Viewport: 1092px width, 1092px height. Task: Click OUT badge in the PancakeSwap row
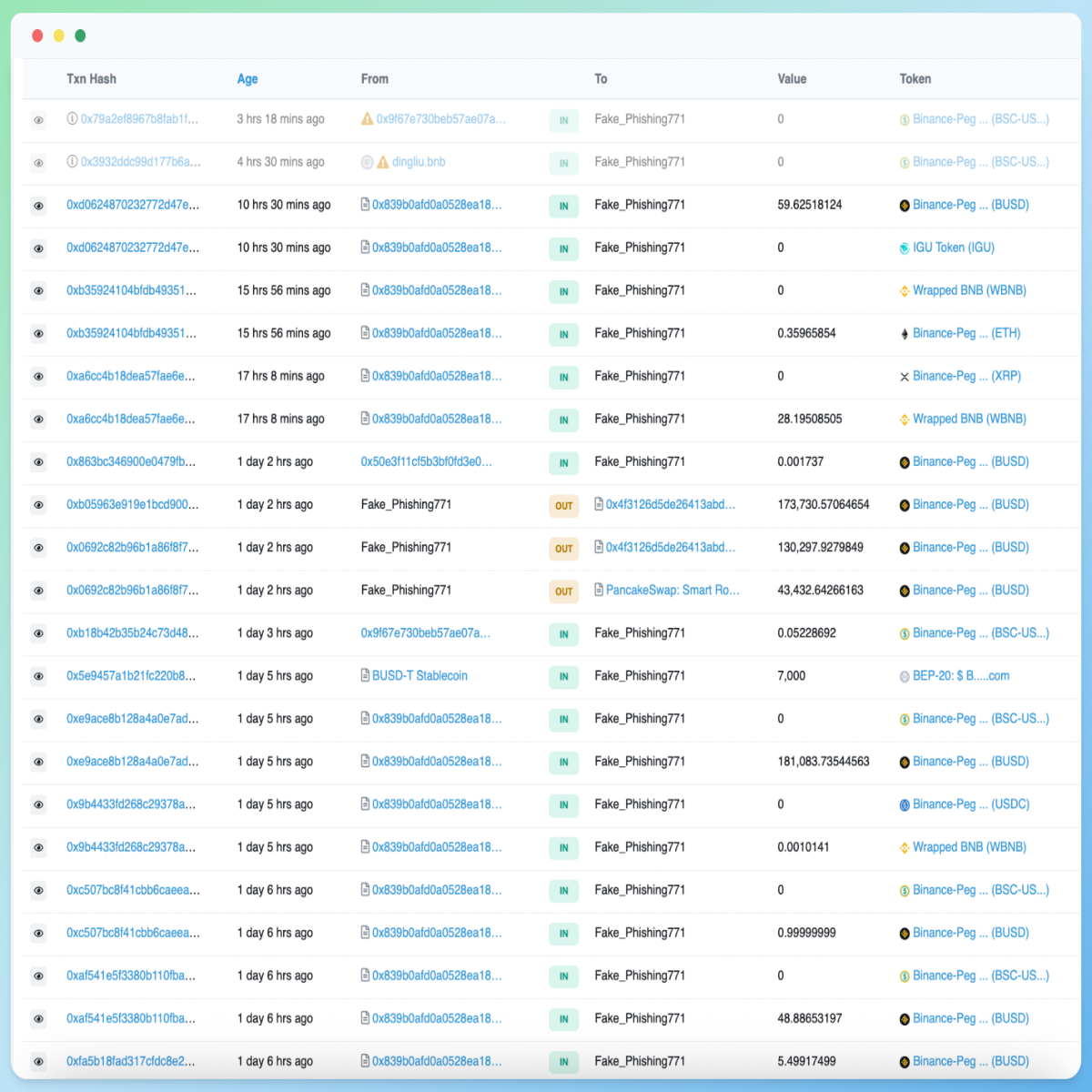click(564, 591)
